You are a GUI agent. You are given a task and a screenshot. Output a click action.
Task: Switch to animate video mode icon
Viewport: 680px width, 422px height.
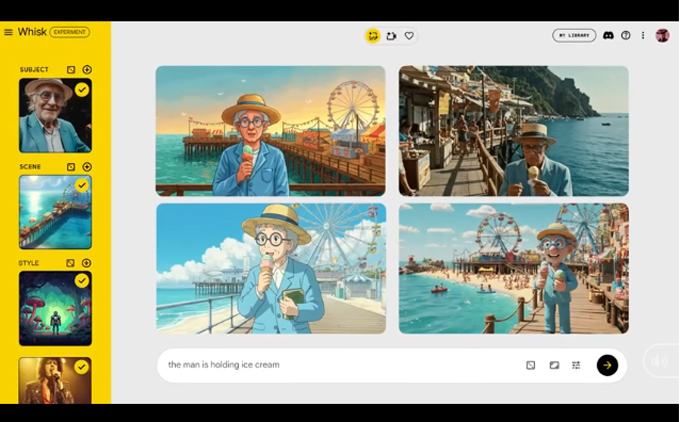point(391,36)
